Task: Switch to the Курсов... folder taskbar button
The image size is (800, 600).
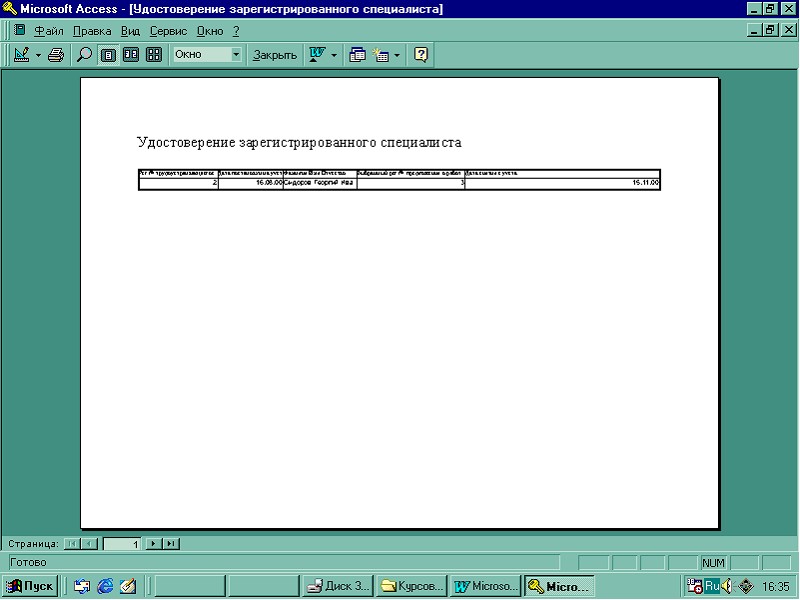Action: (x=411, y=586)
